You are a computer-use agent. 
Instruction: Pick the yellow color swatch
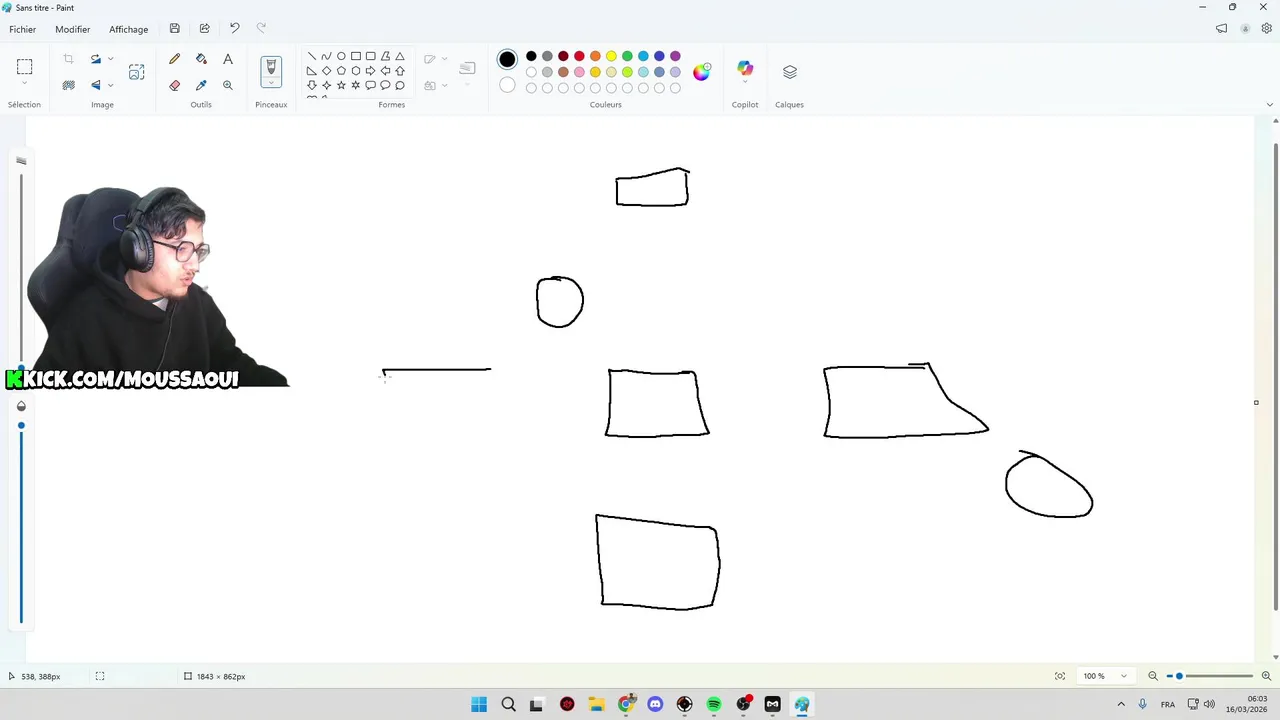point(611,56)
